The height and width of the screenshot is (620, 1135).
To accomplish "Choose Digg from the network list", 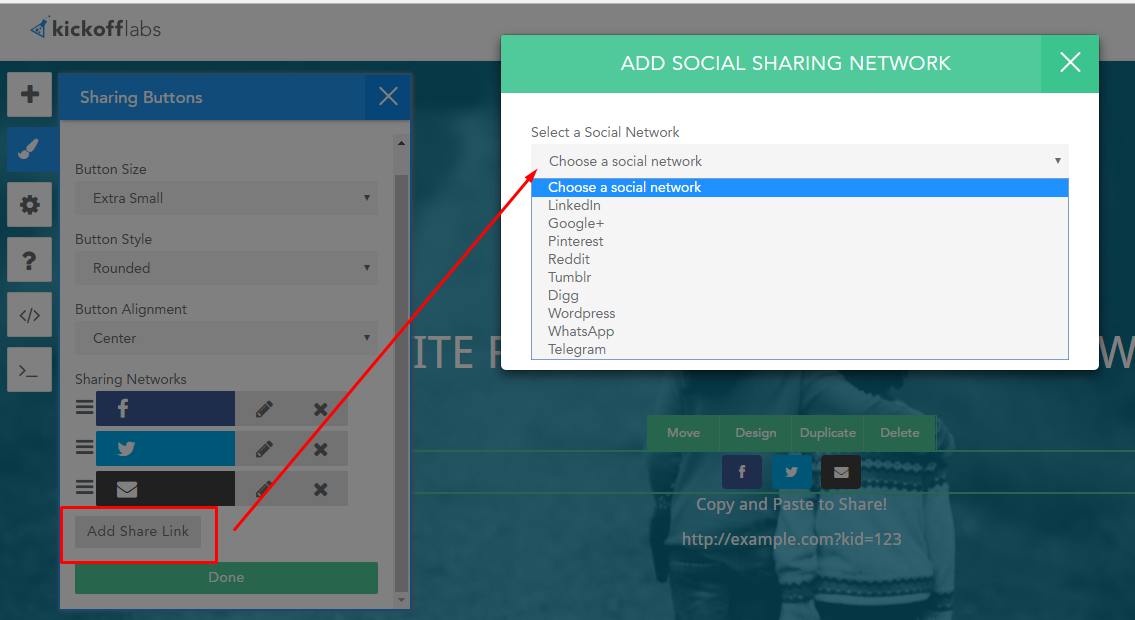I will point(800,295).
